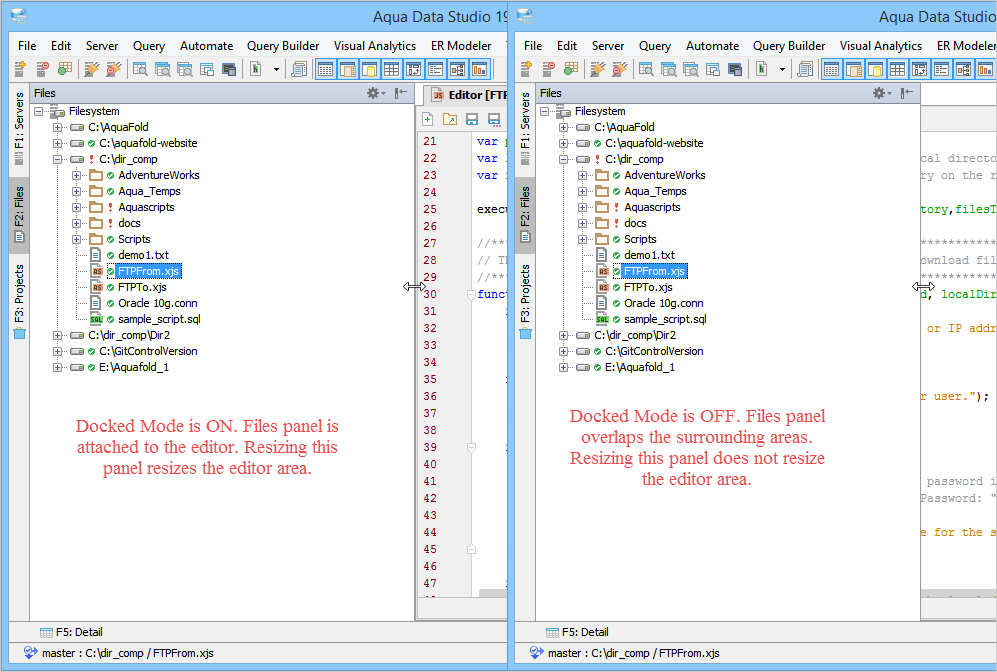Open dropdown arrow beside 'h' icon, right window
The image size is (997, 672).
click(782, 69)
